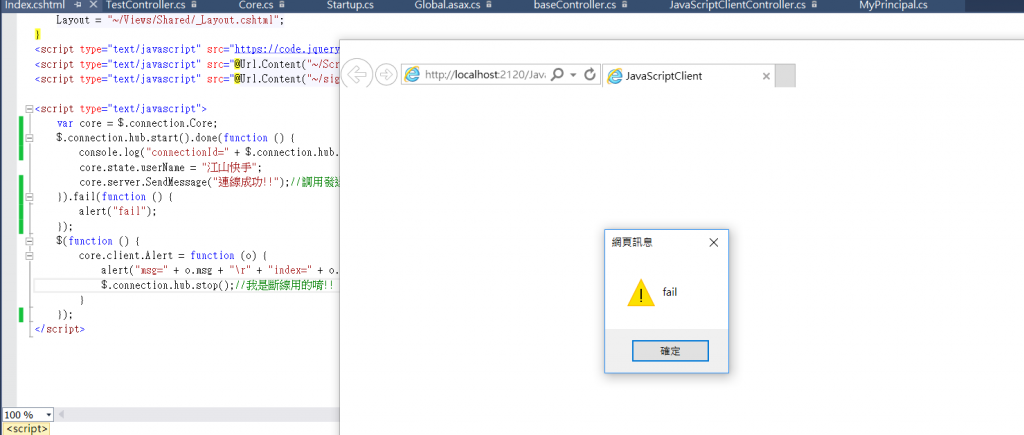Viewport: 1024px width, 435px height.
Task: Click the console.log("connectionId=" line
Action: tap(209, 153)
